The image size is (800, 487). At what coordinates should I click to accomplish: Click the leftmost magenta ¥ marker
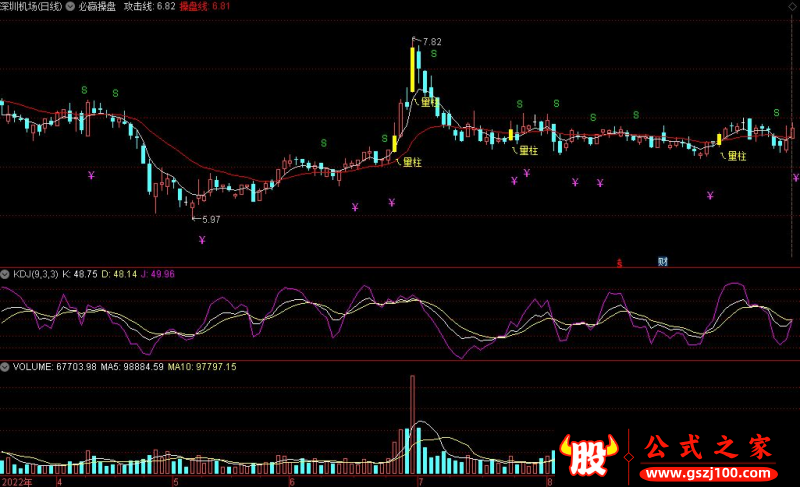91,176
